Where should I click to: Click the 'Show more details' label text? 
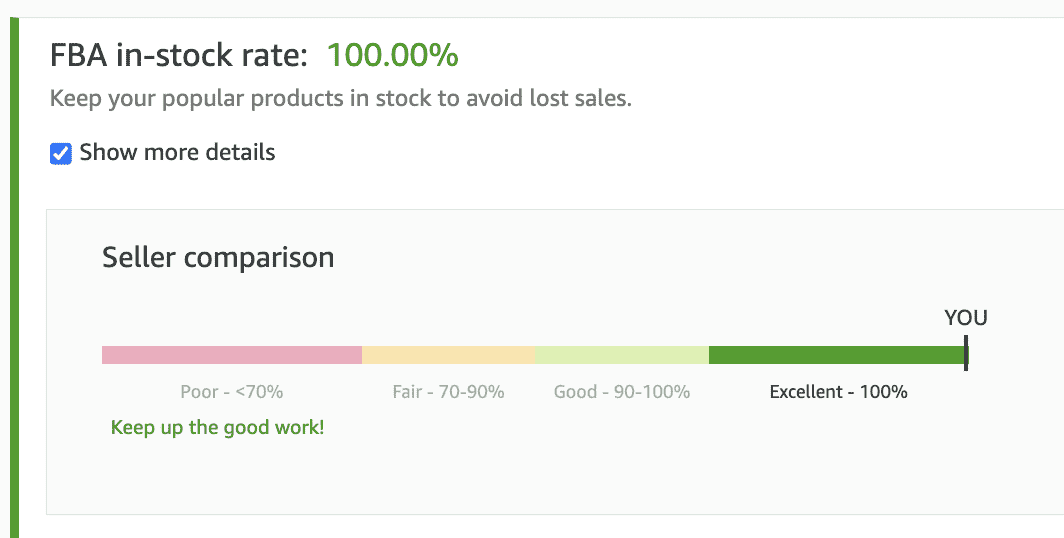[x=177, y=153]
